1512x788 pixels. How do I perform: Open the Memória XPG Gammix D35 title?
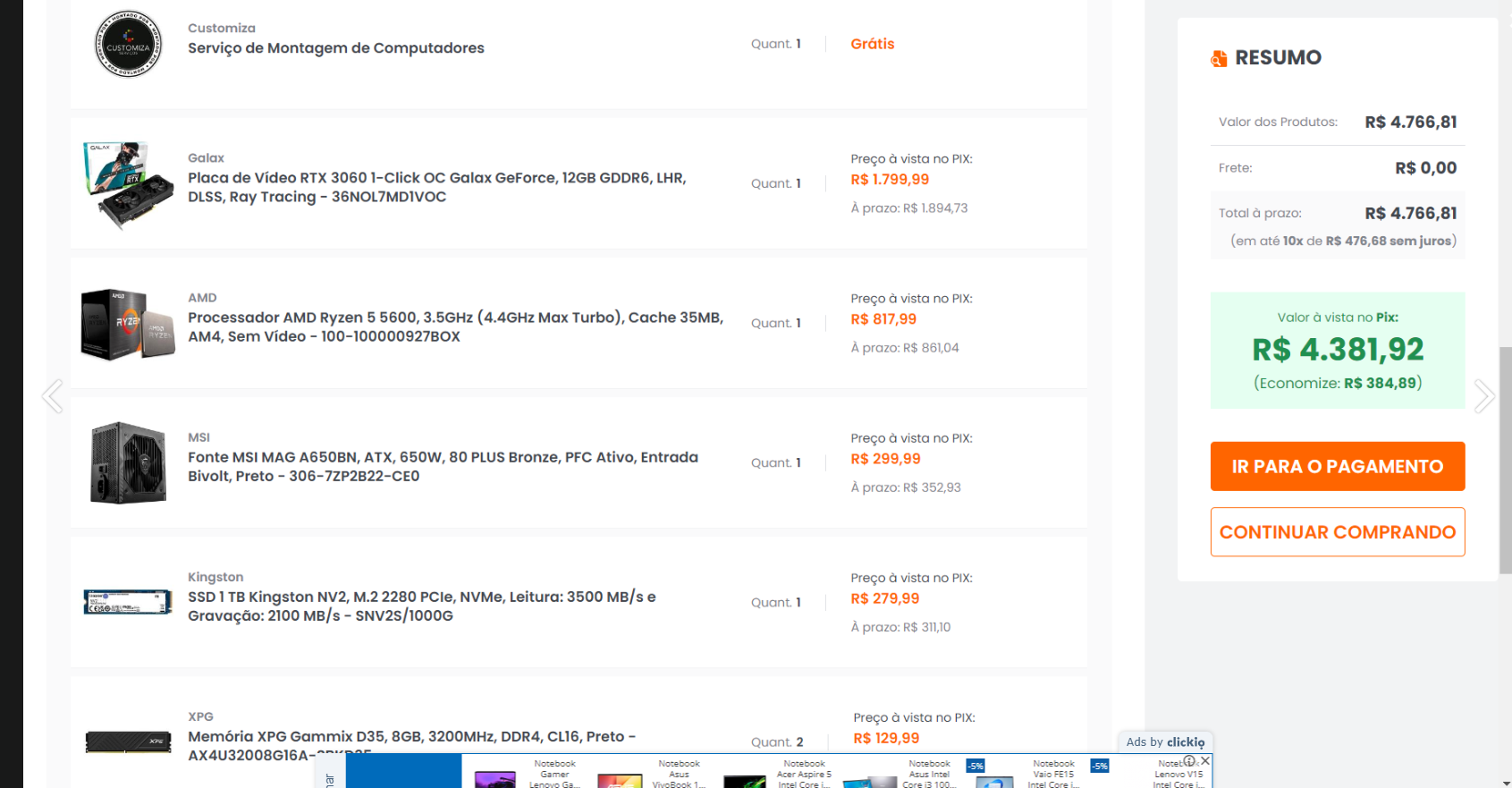[x=411, y=744]
